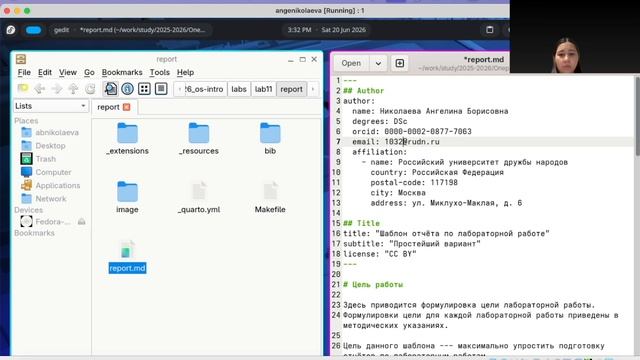Image resolution: width=640 pixels, height=360 pixels.
Task: Open the Tools menu
Action: pos(160,72)
